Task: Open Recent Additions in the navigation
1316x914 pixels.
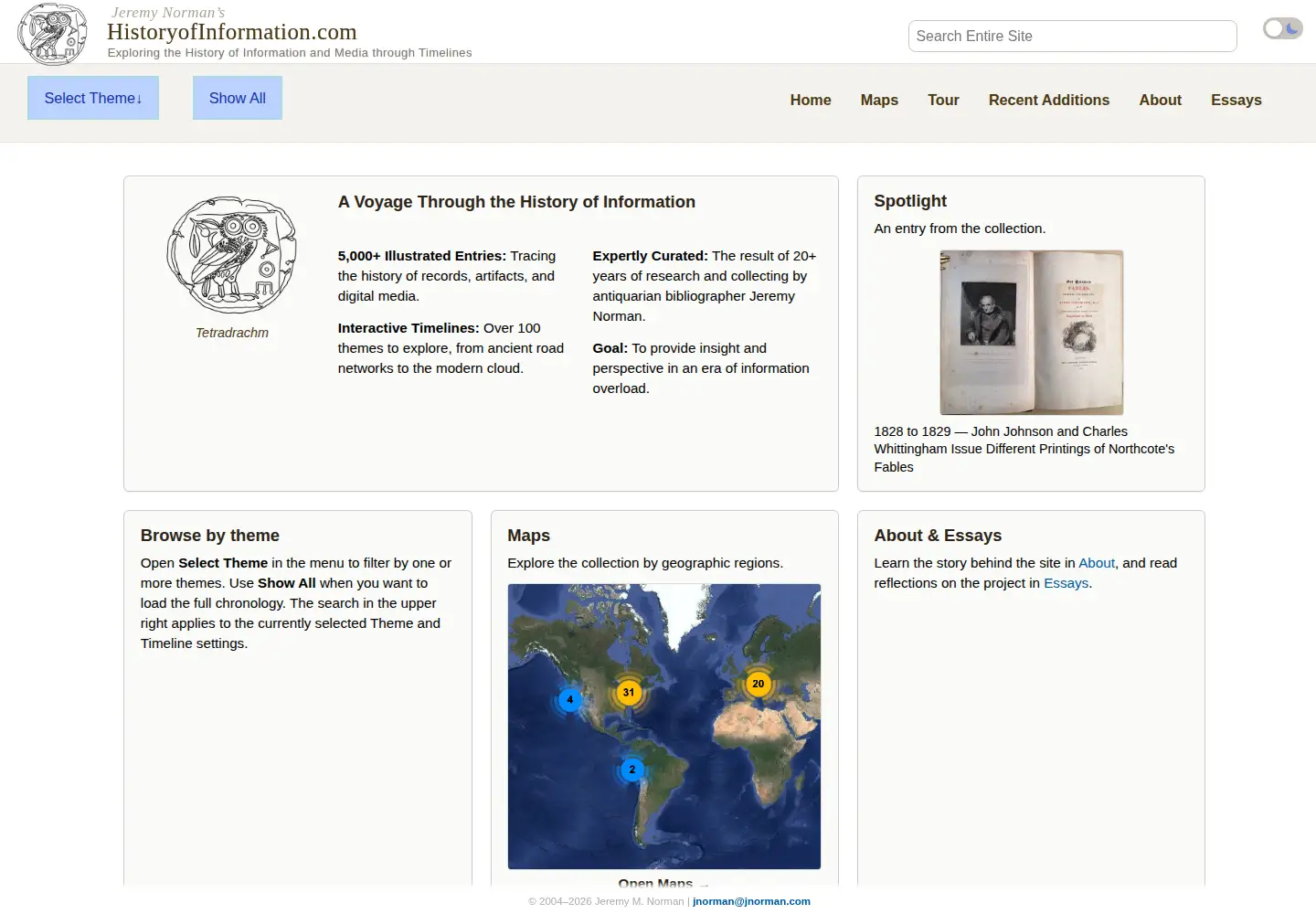Action: point(1049,100)
